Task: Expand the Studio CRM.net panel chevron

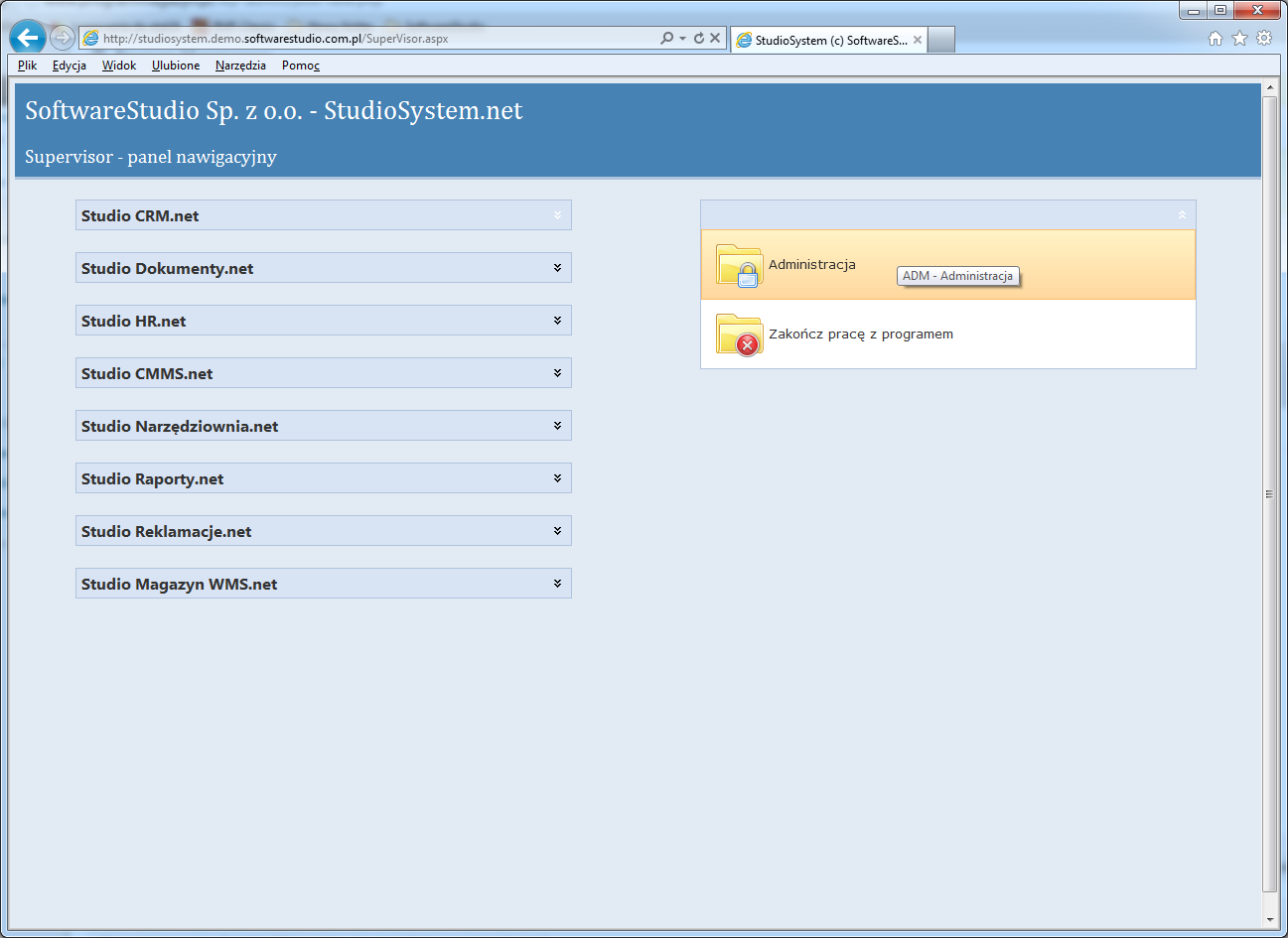Action: pos(557,215)
